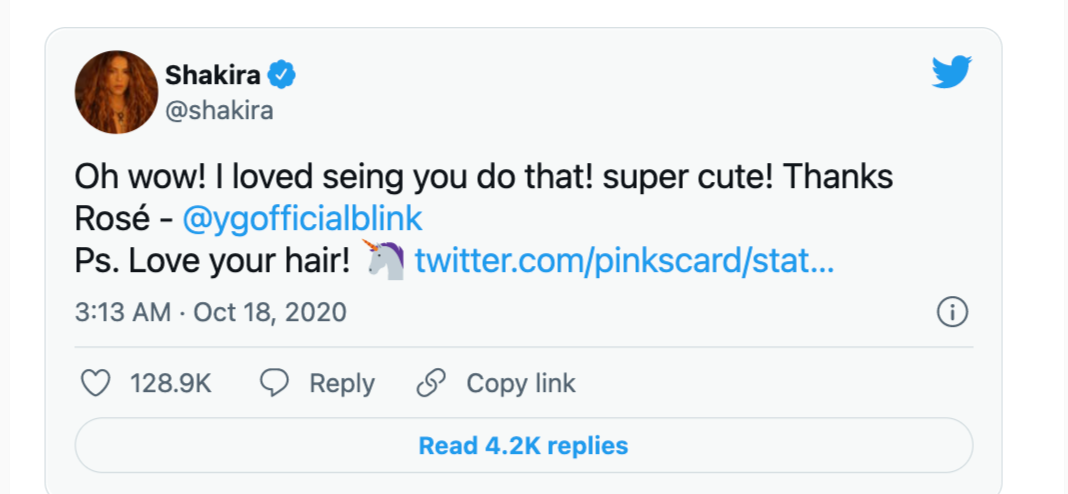Open the tweet info circle icon

pyautogui.click(x=952, y=313)
